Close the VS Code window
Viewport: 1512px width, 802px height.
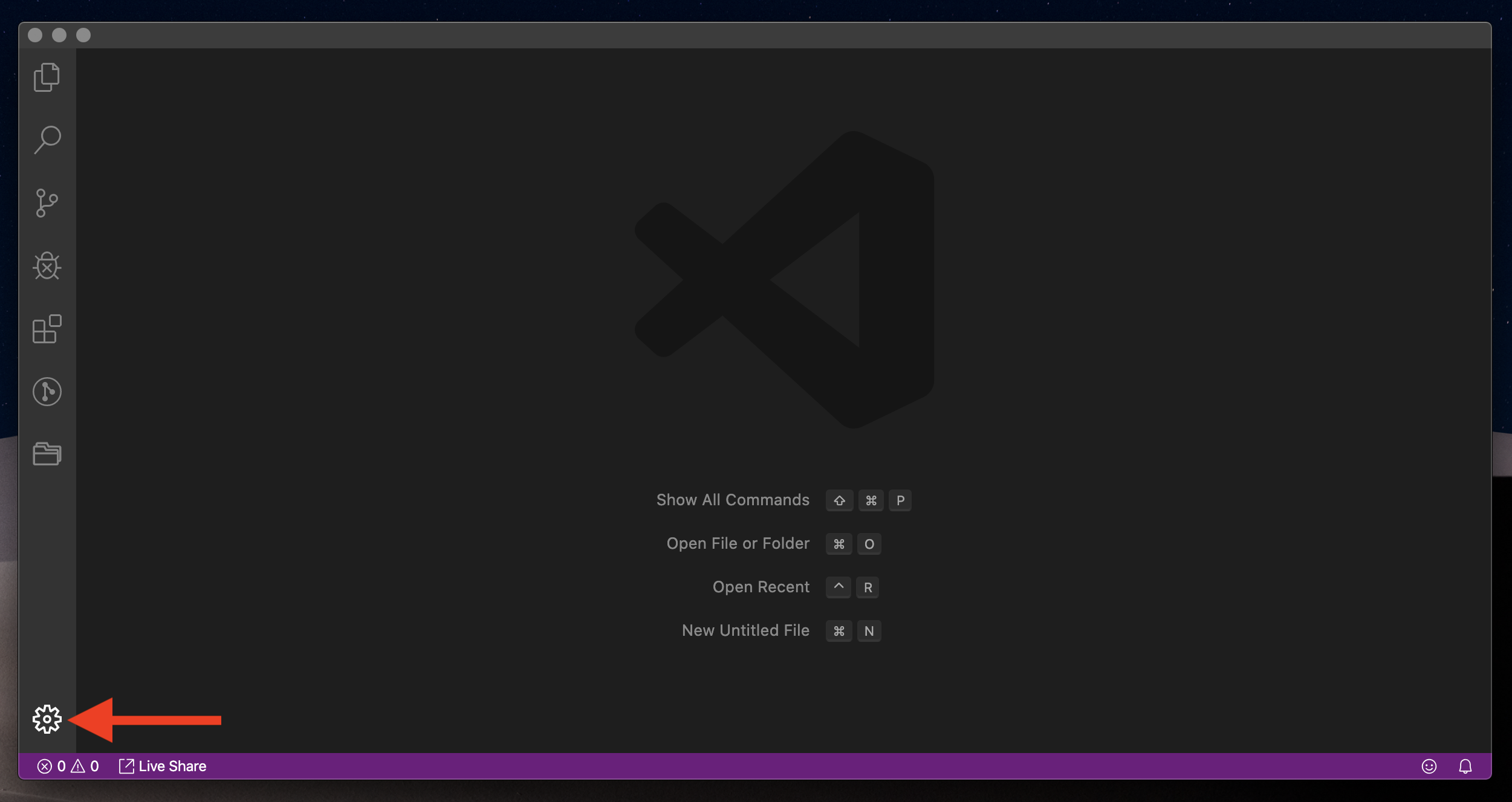(x=35, y=35)
